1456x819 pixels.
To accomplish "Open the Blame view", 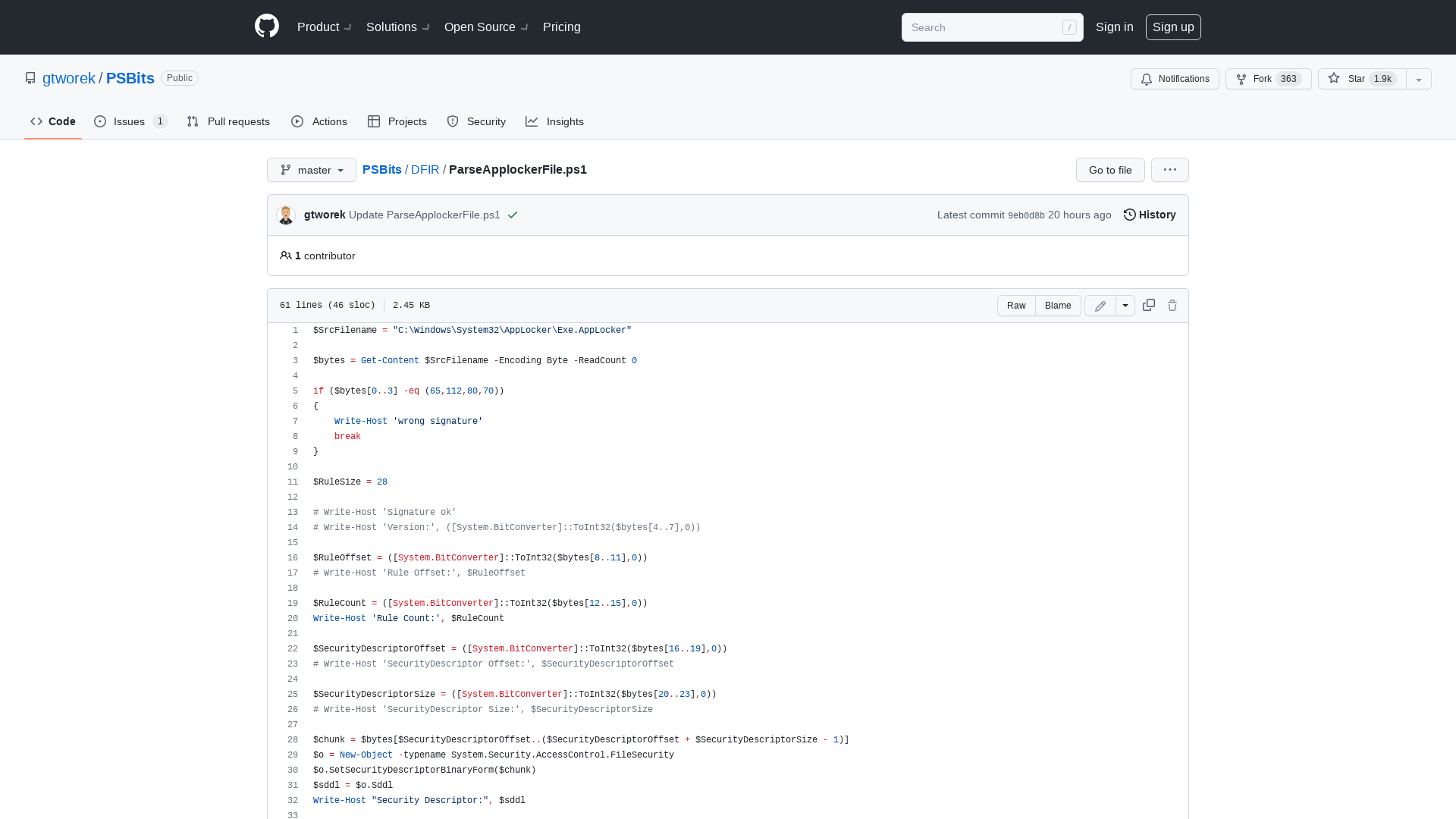I will coord(1058,306).
